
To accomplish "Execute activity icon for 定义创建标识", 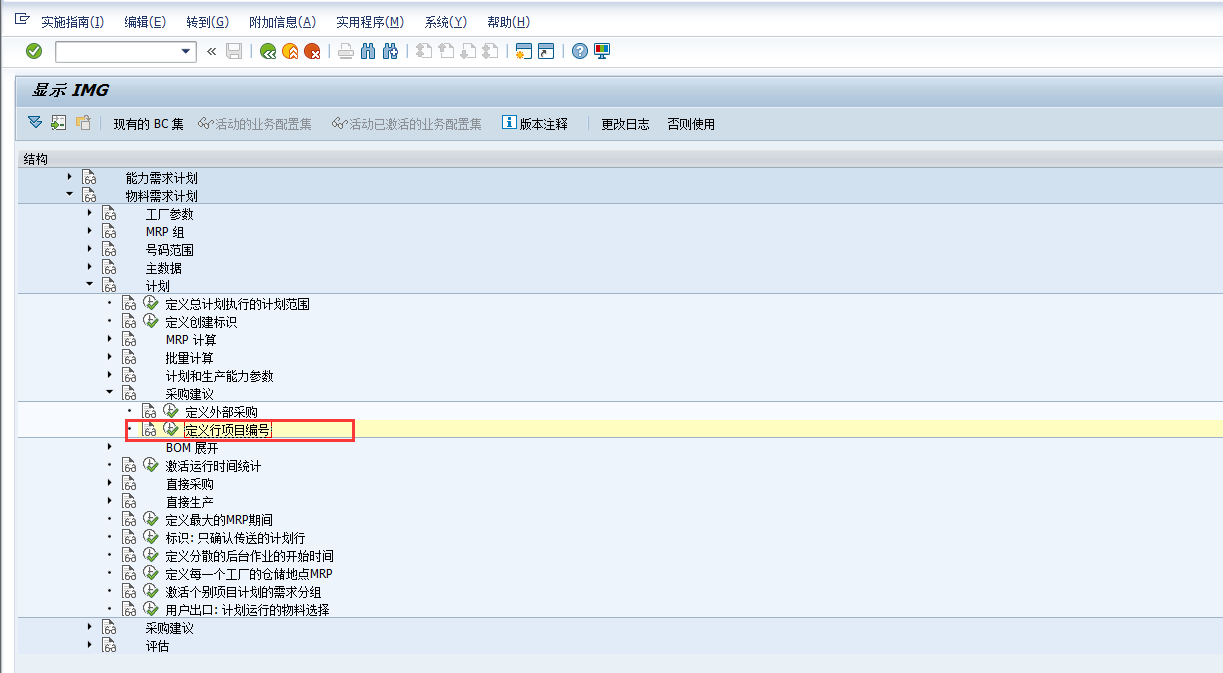I will click(151, 321).
